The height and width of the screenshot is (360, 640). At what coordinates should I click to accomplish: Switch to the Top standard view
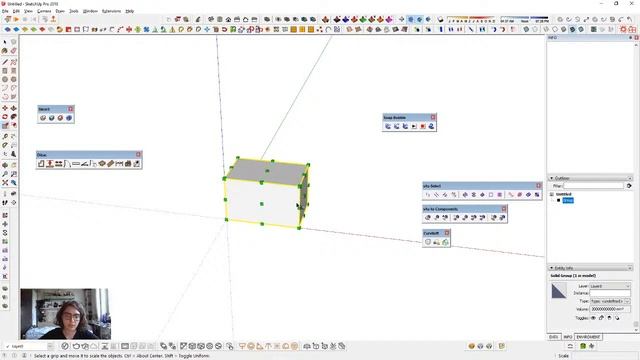tap(220, 19)
